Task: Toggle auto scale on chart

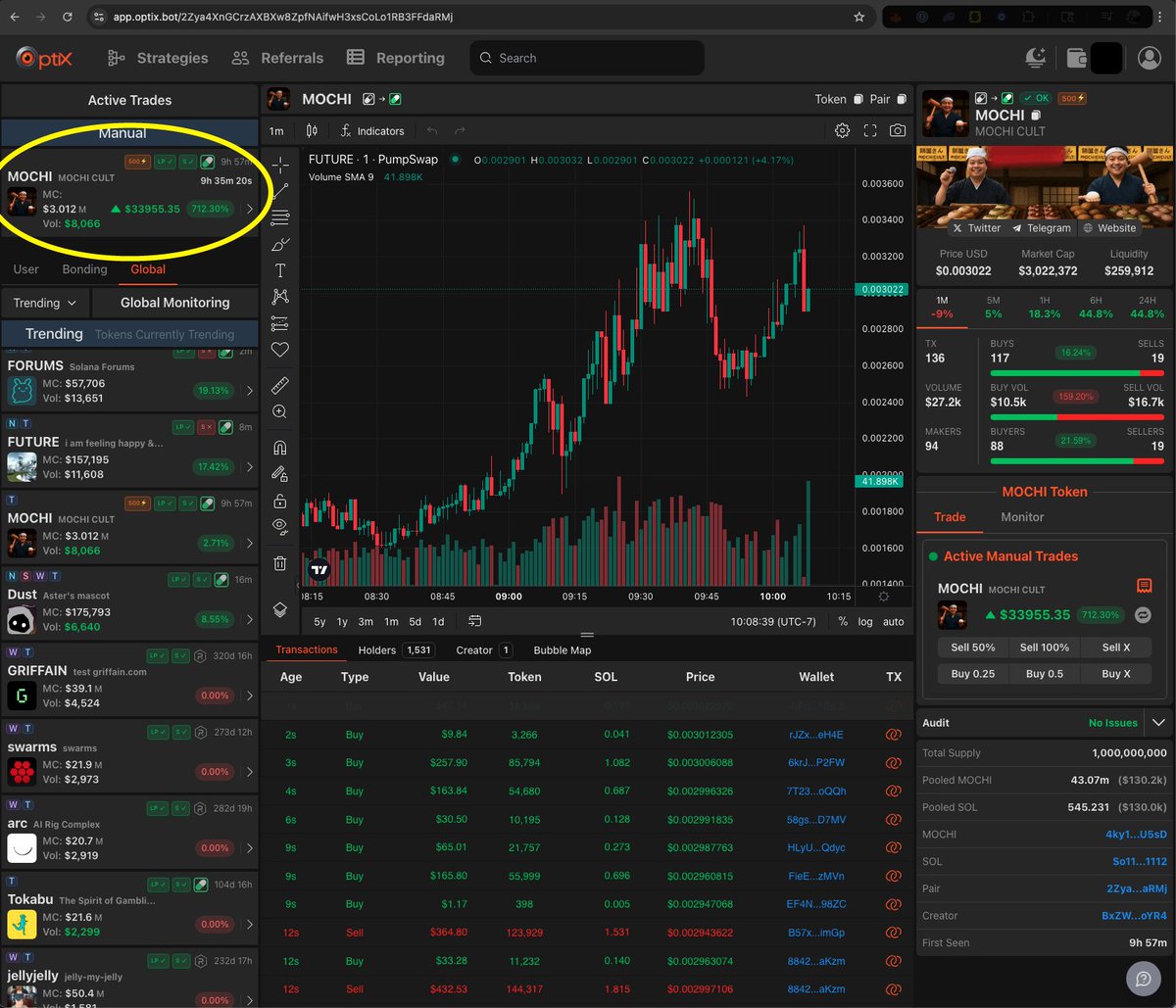Action: coord(893,621)
